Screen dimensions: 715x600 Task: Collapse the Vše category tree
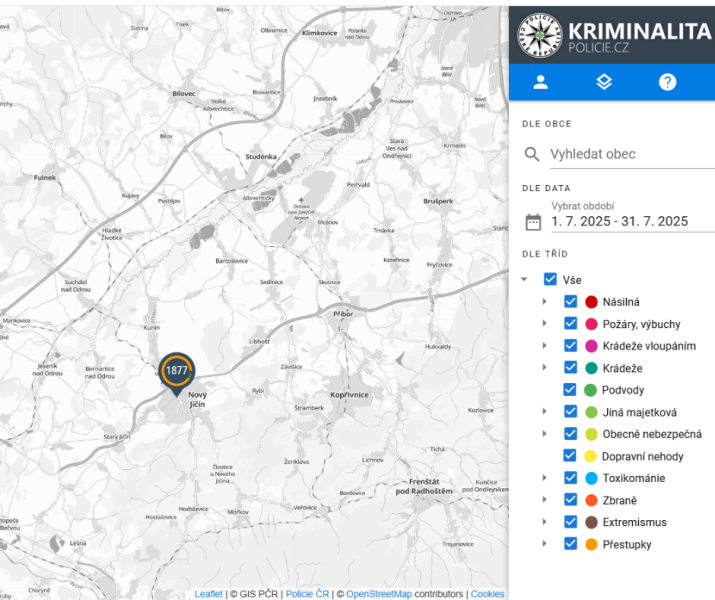pos(524,279)
